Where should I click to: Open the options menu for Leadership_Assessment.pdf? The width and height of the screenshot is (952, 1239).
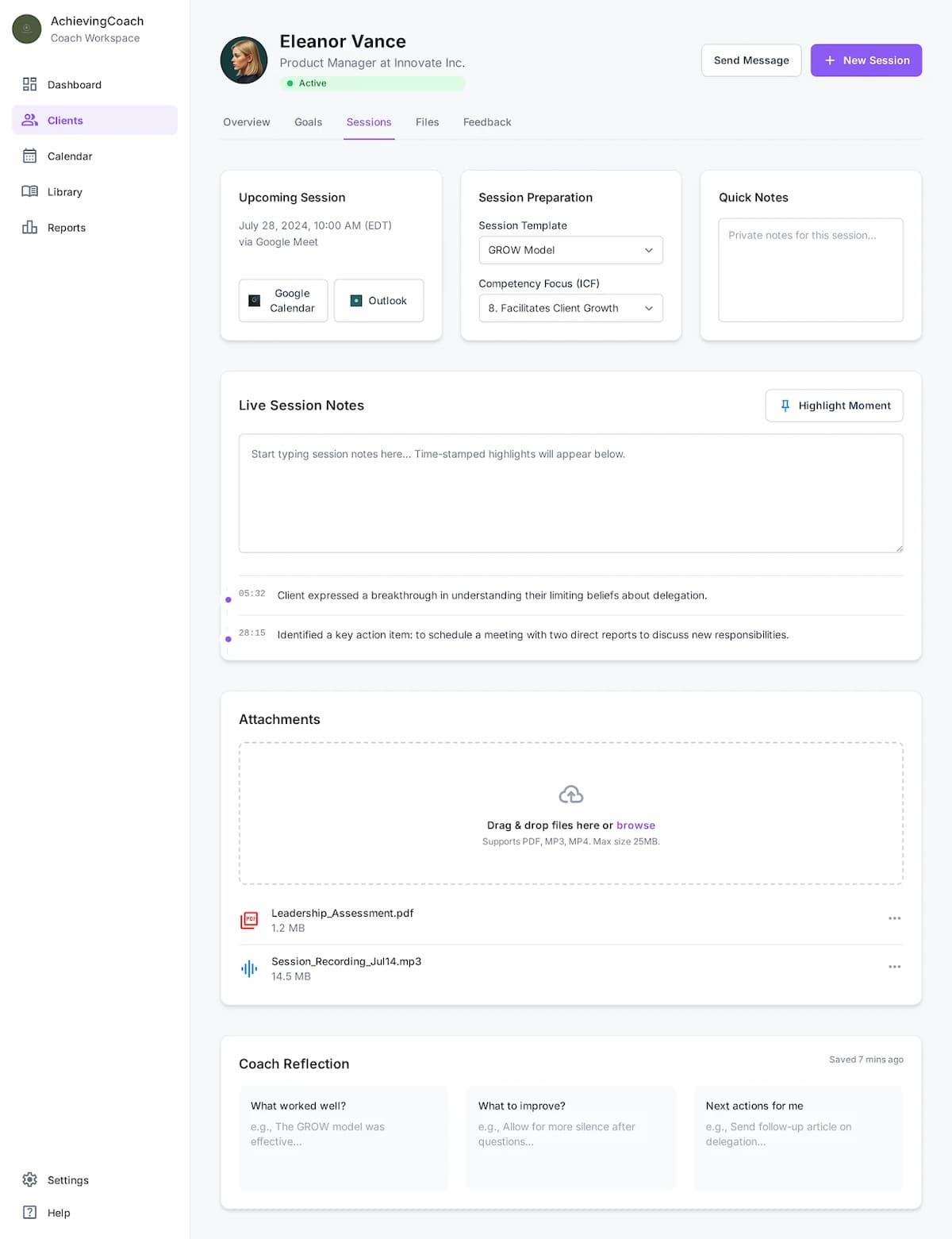(895, 918)
